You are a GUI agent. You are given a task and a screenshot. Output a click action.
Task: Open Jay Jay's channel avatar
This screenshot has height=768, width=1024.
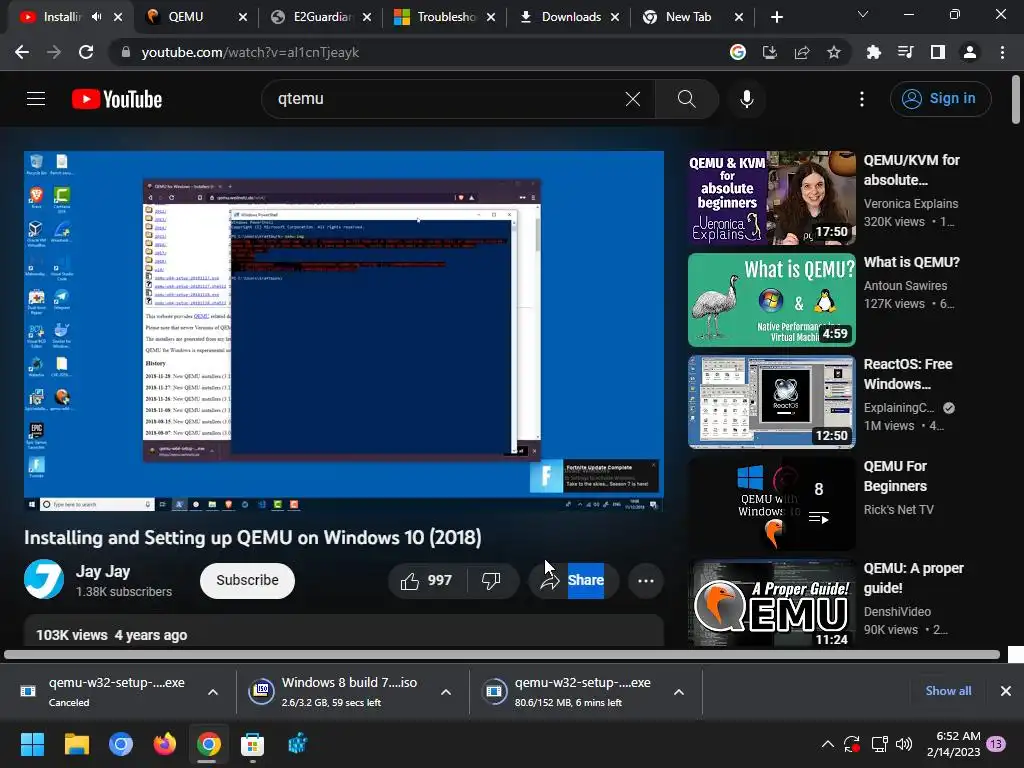pos(44,579)
